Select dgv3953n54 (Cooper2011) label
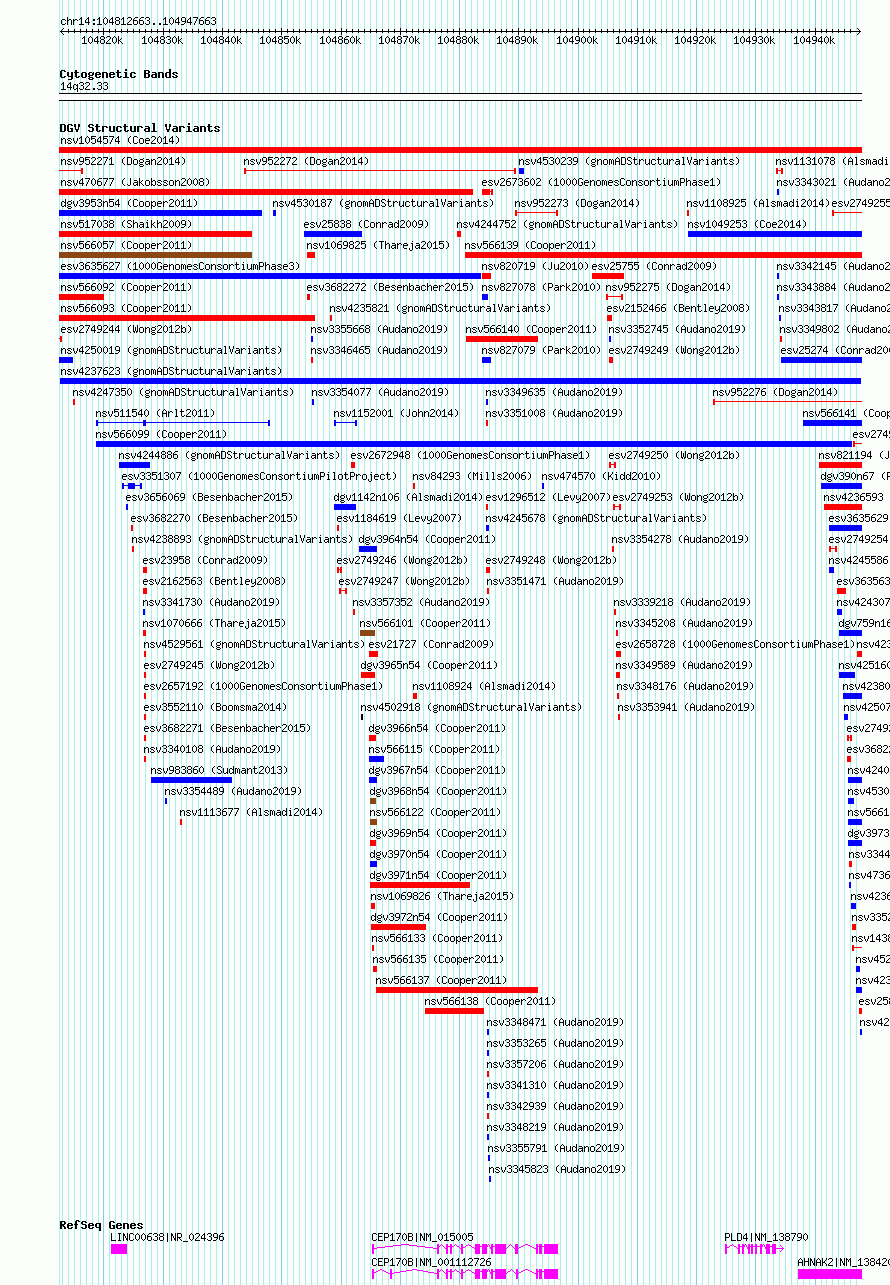The height and width of the screenshot is (1285, 890). [x=129, y=203]
